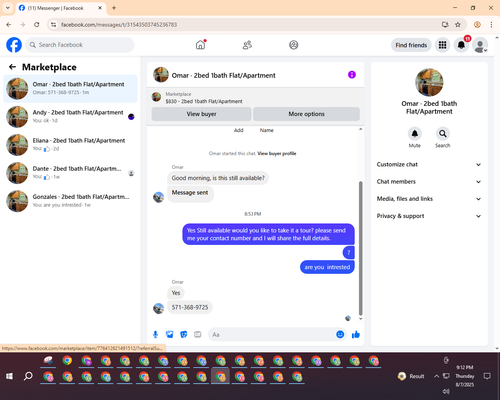Open the Eliana apartment conversation

(70, 145)
